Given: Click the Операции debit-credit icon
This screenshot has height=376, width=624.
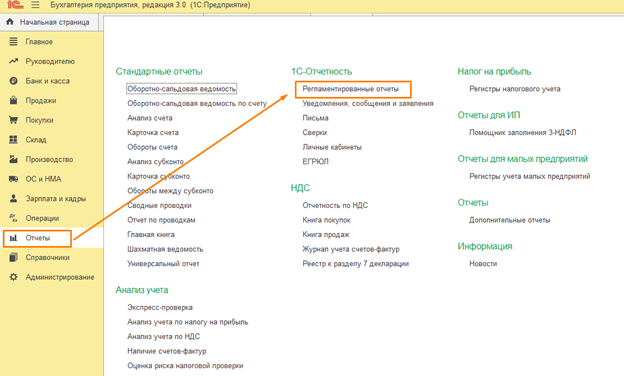Looking at the screenshot, I should [x=14, y=218].
